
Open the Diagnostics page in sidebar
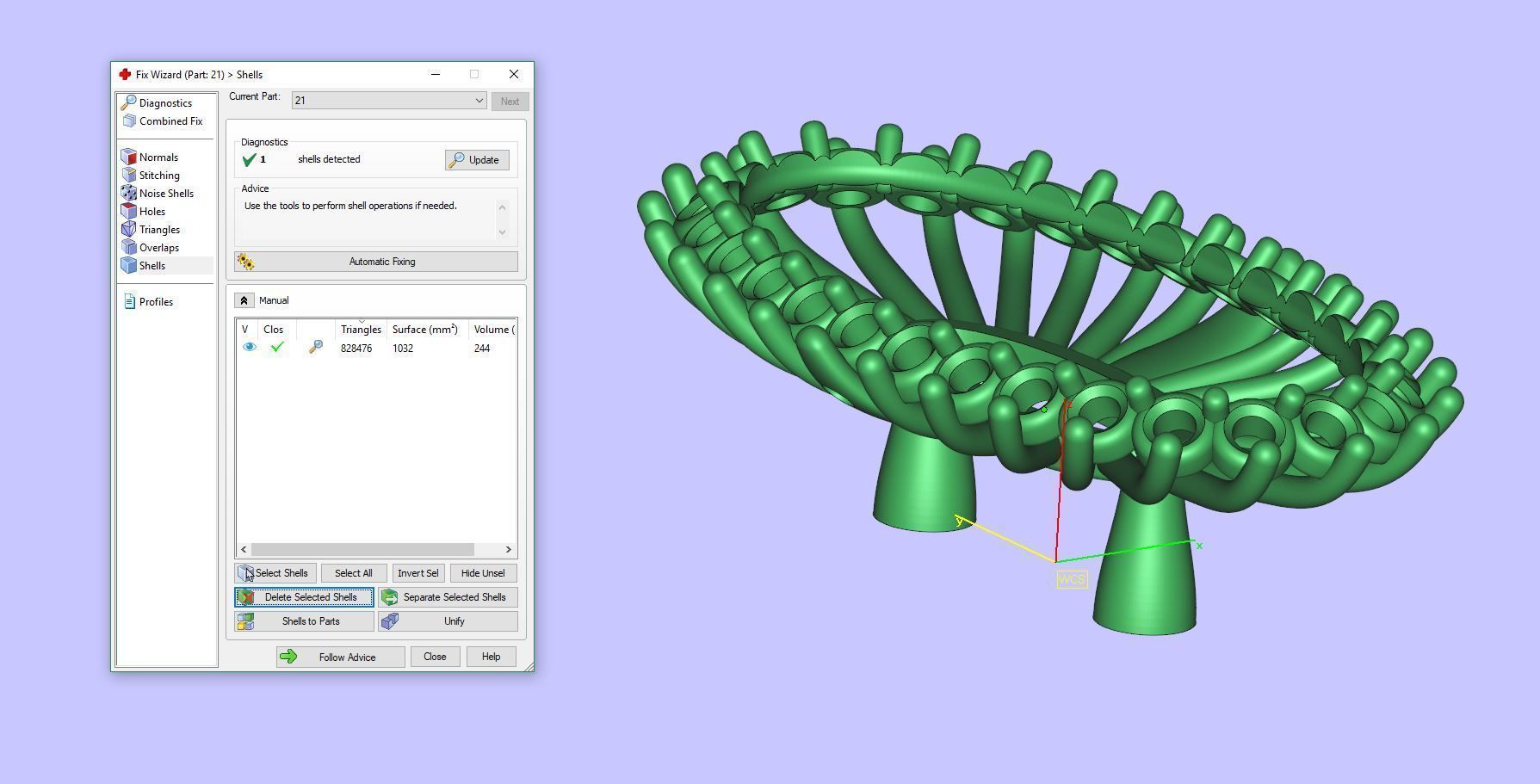coord(164,103)
